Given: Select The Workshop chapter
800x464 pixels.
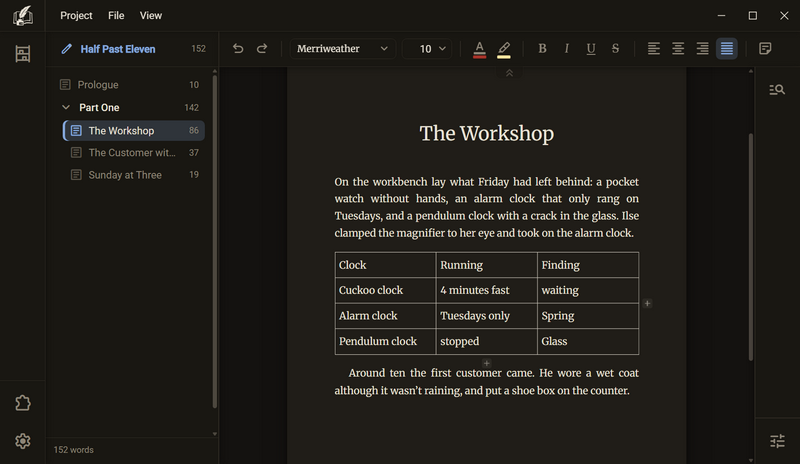Looking at the screenshot, I should click(x=134, y=131).
